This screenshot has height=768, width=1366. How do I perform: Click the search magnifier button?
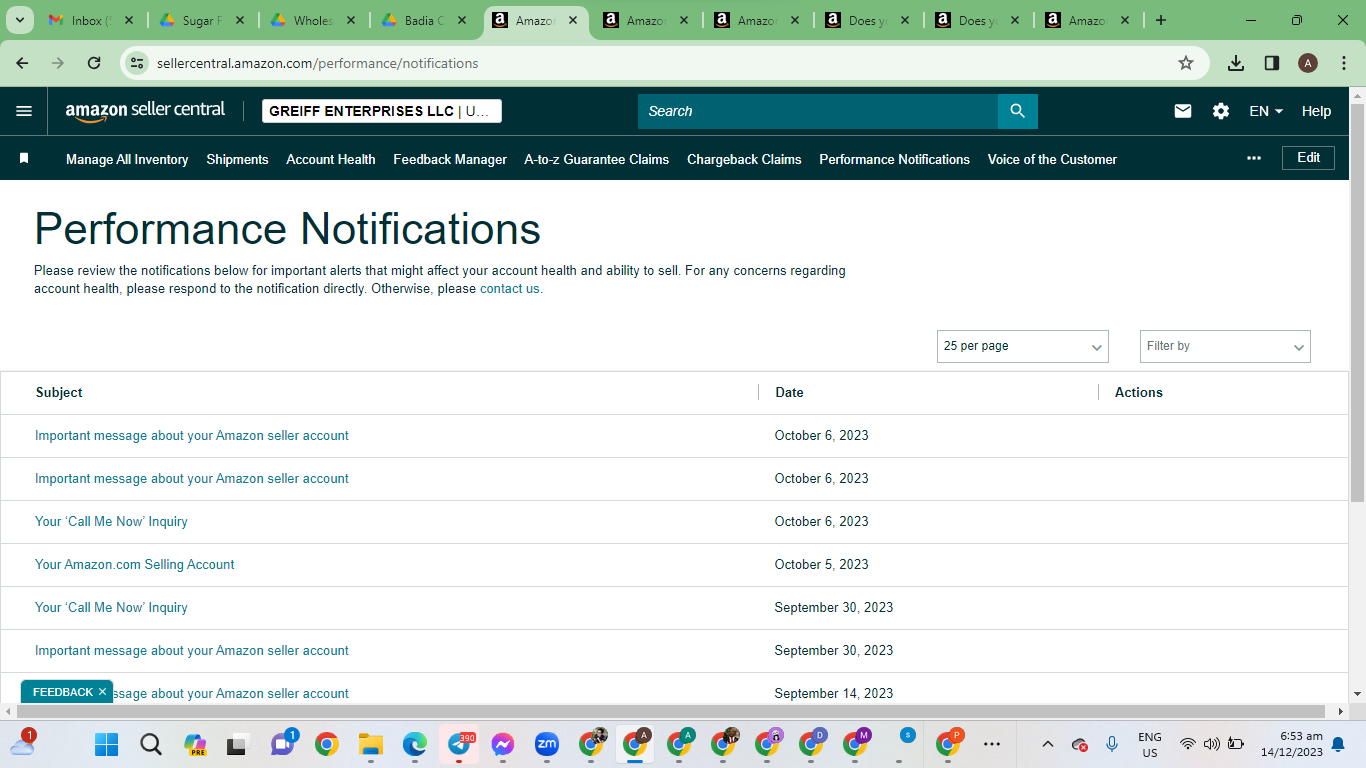1017,111
